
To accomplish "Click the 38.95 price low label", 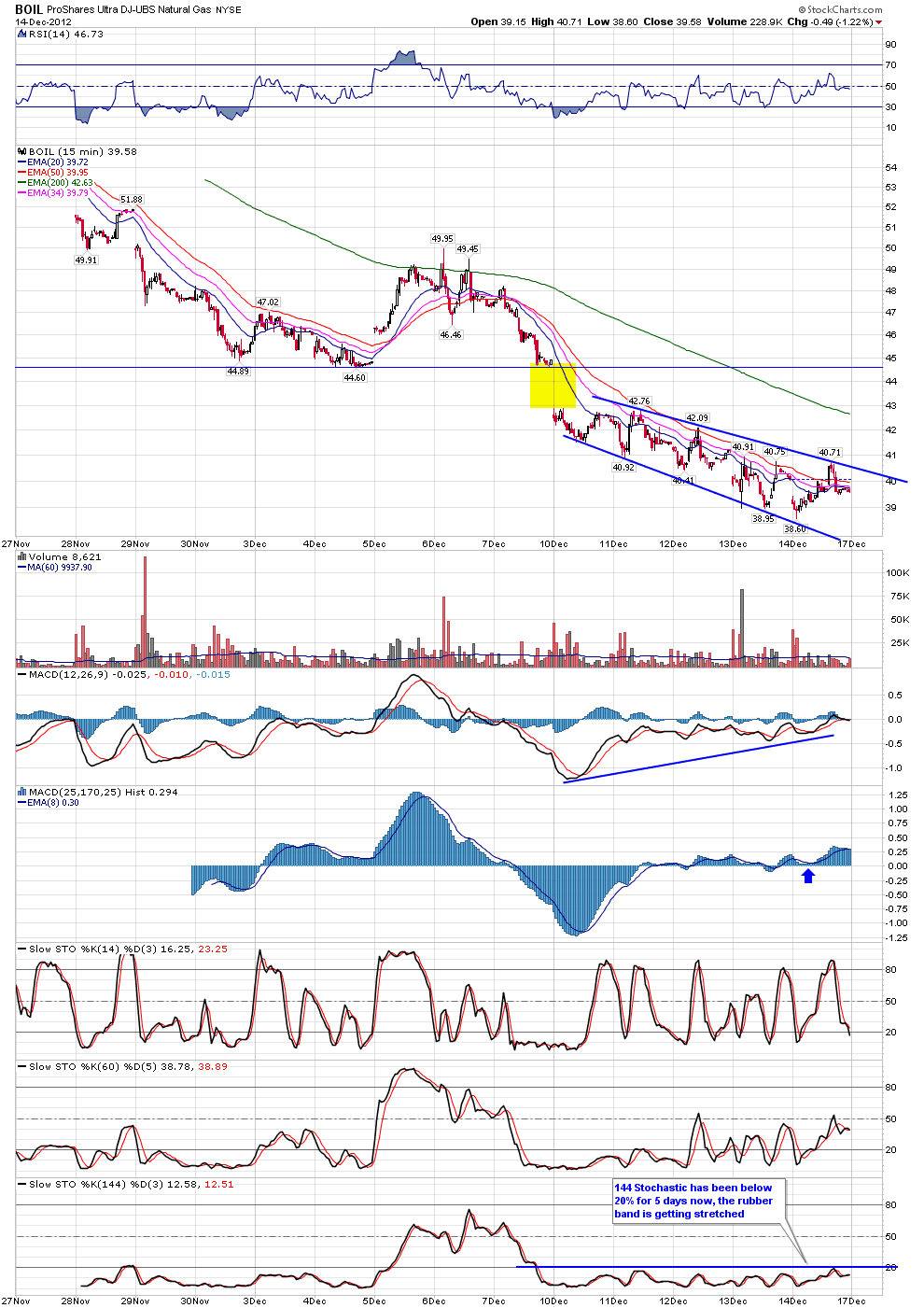I will click(x=763, y=519).
